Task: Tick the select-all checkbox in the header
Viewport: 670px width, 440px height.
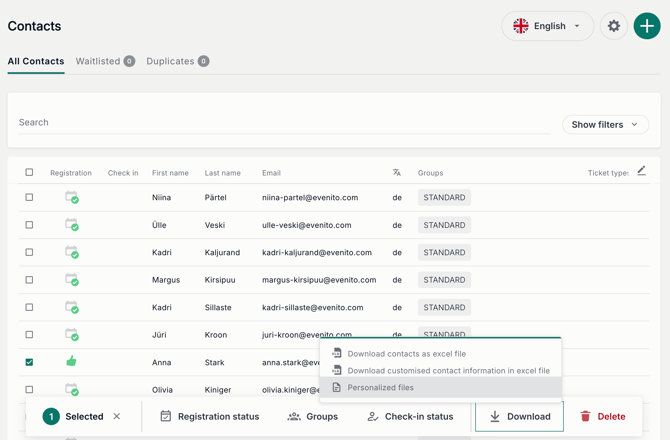Action: point(29,172)
